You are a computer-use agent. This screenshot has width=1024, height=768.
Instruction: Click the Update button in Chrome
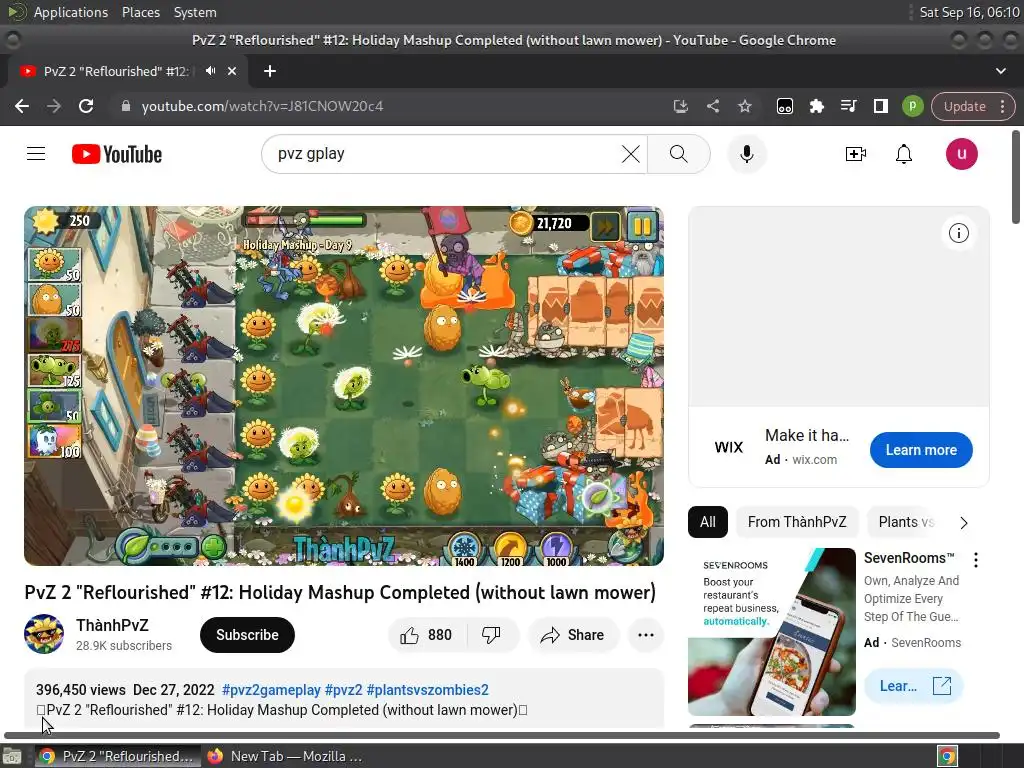pos(965,106)
